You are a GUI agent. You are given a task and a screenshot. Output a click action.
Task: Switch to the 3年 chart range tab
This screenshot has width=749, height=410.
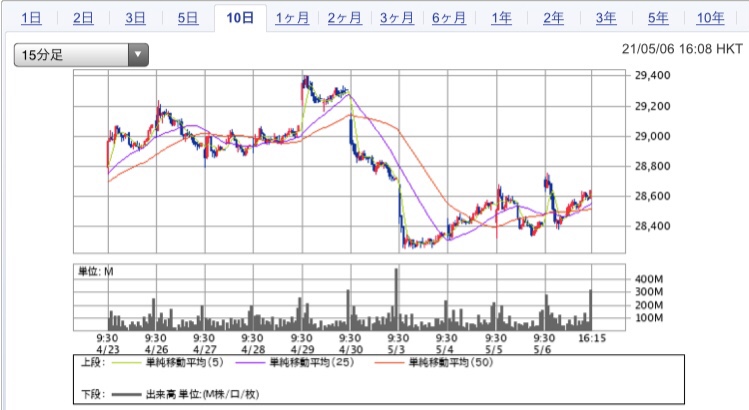[x=606, y=18]
